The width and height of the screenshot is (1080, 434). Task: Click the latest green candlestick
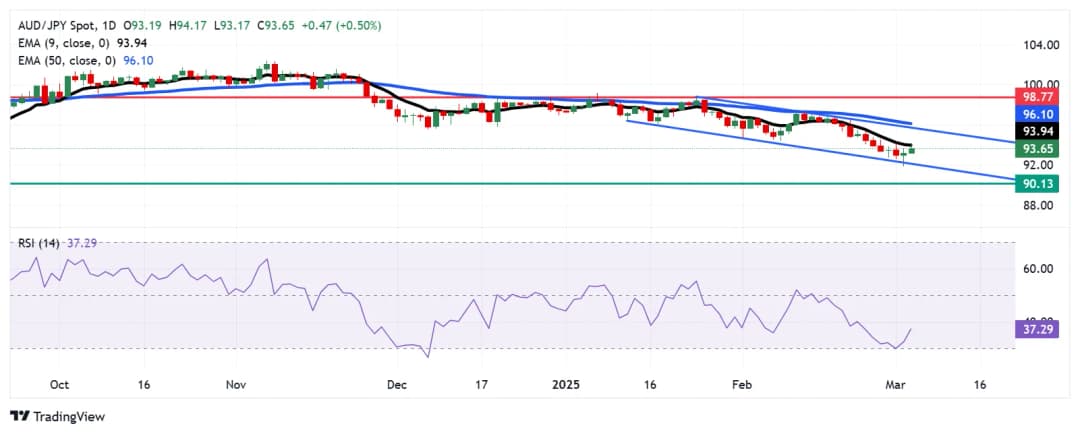[911, 150]
